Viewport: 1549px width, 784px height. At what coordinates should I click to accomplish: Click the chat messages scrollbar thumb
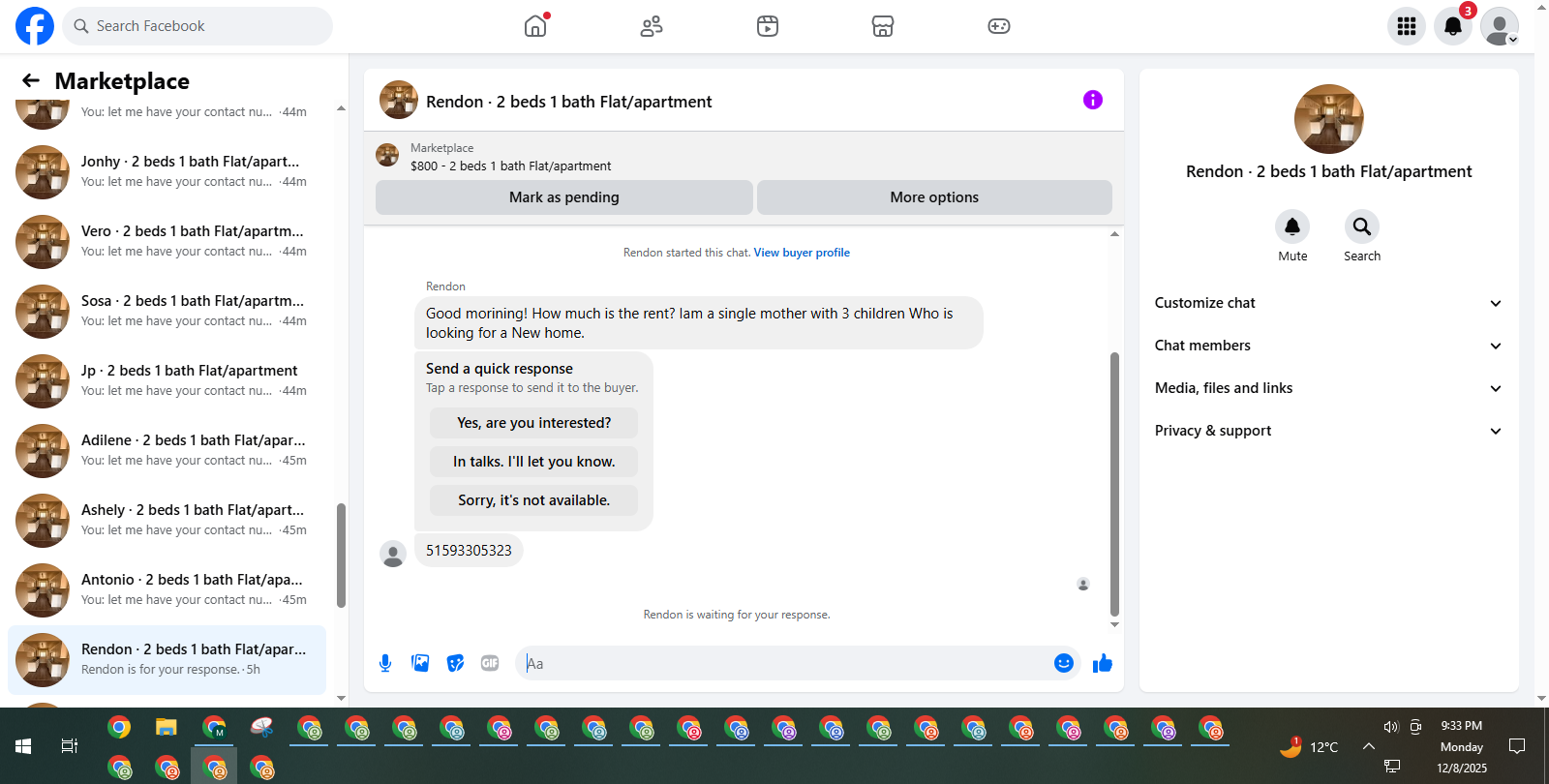pyautogui.click(x=1114, y=484)
